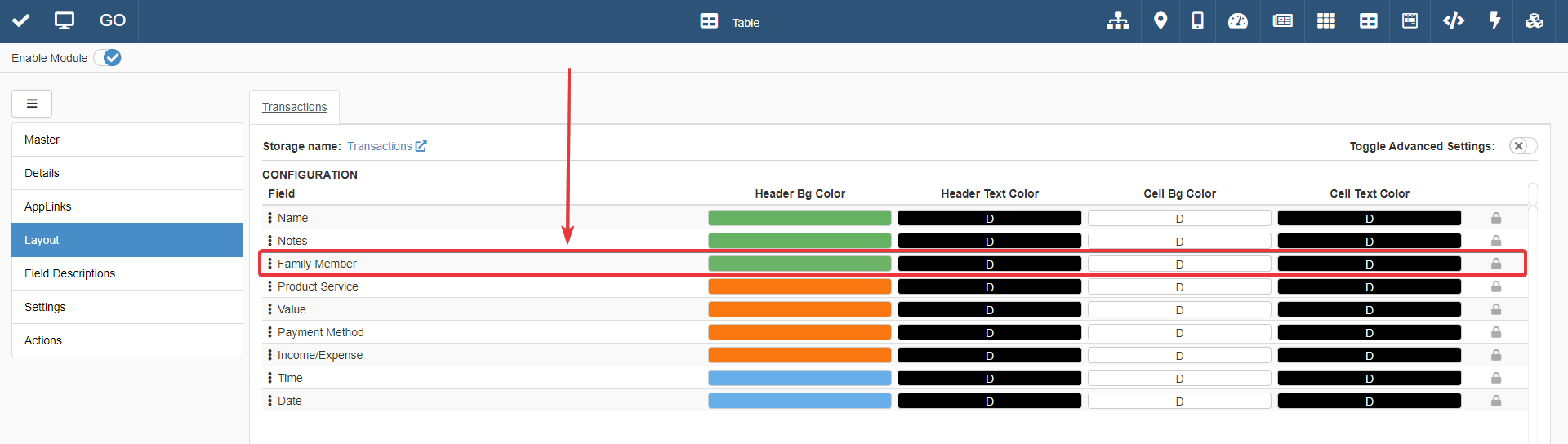Click the stacked cubes icon
The height and width of the screenshot is (444, 1568).
click(x=1534, y=21)
